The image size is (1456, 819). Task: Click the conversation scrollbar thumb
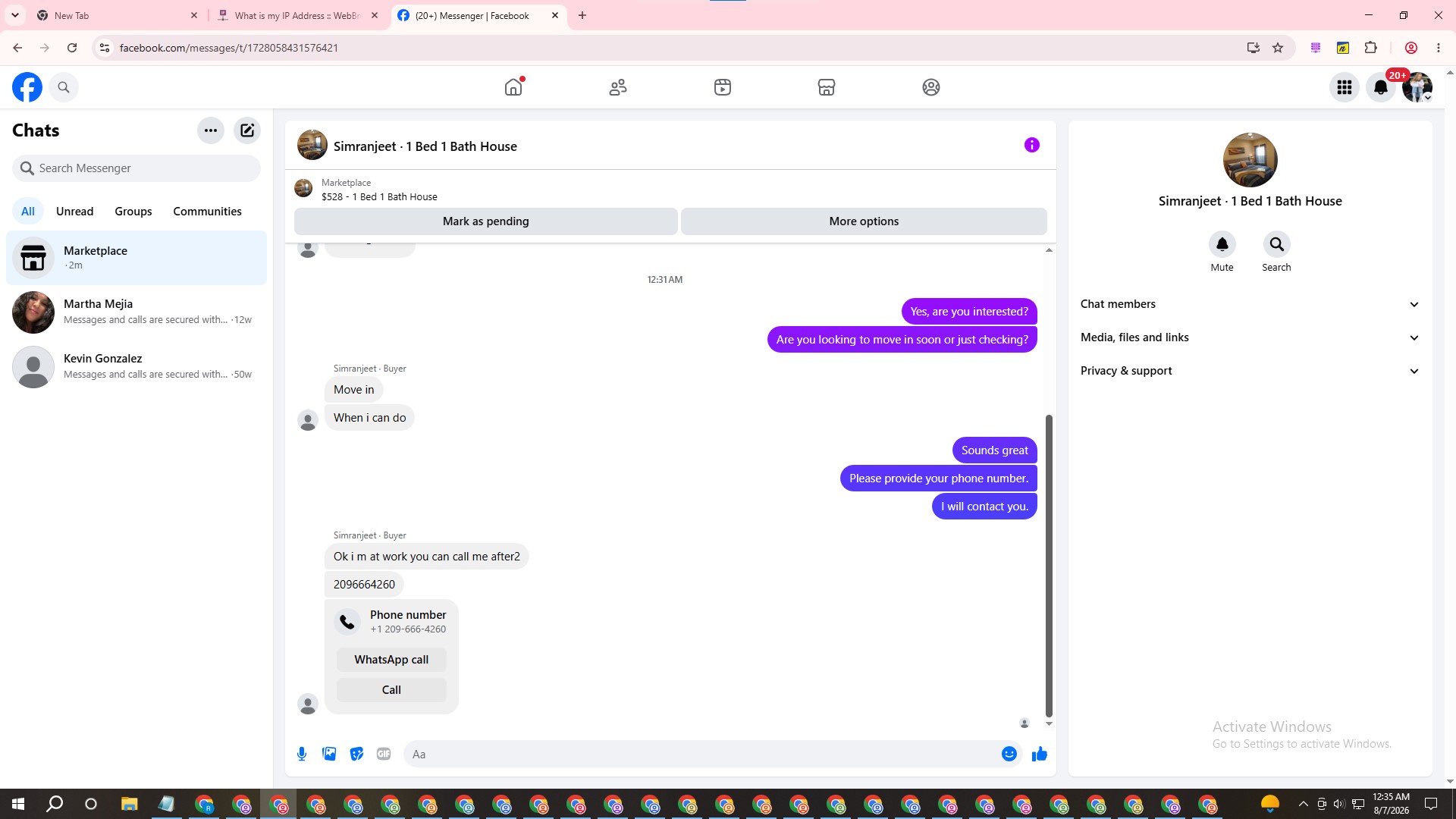pyautogui.click(x=1050, y=565)
